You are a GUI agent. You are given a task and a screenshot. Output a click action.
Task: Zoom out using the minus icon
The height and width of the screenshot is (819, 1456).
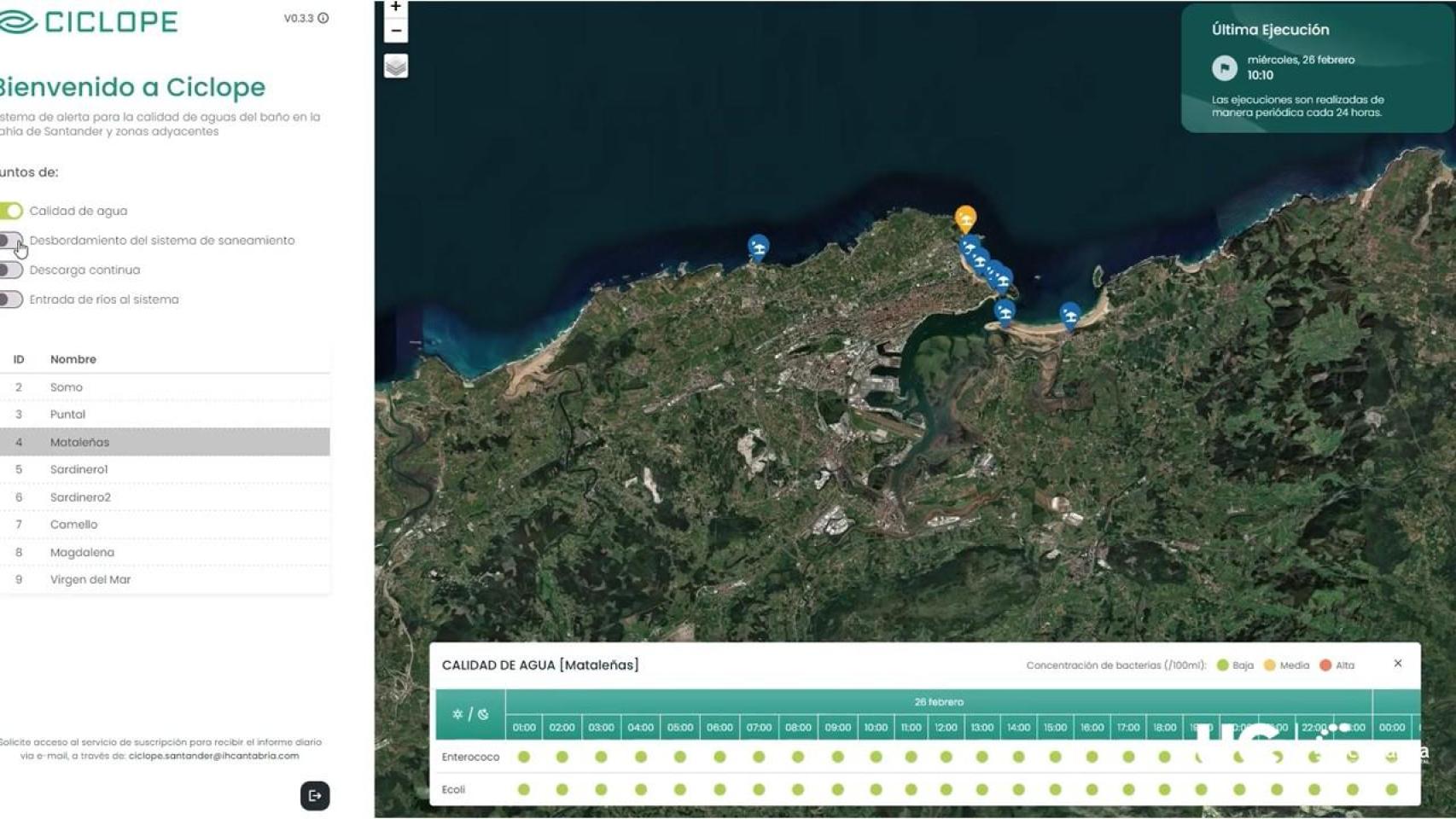pos(395,31)
